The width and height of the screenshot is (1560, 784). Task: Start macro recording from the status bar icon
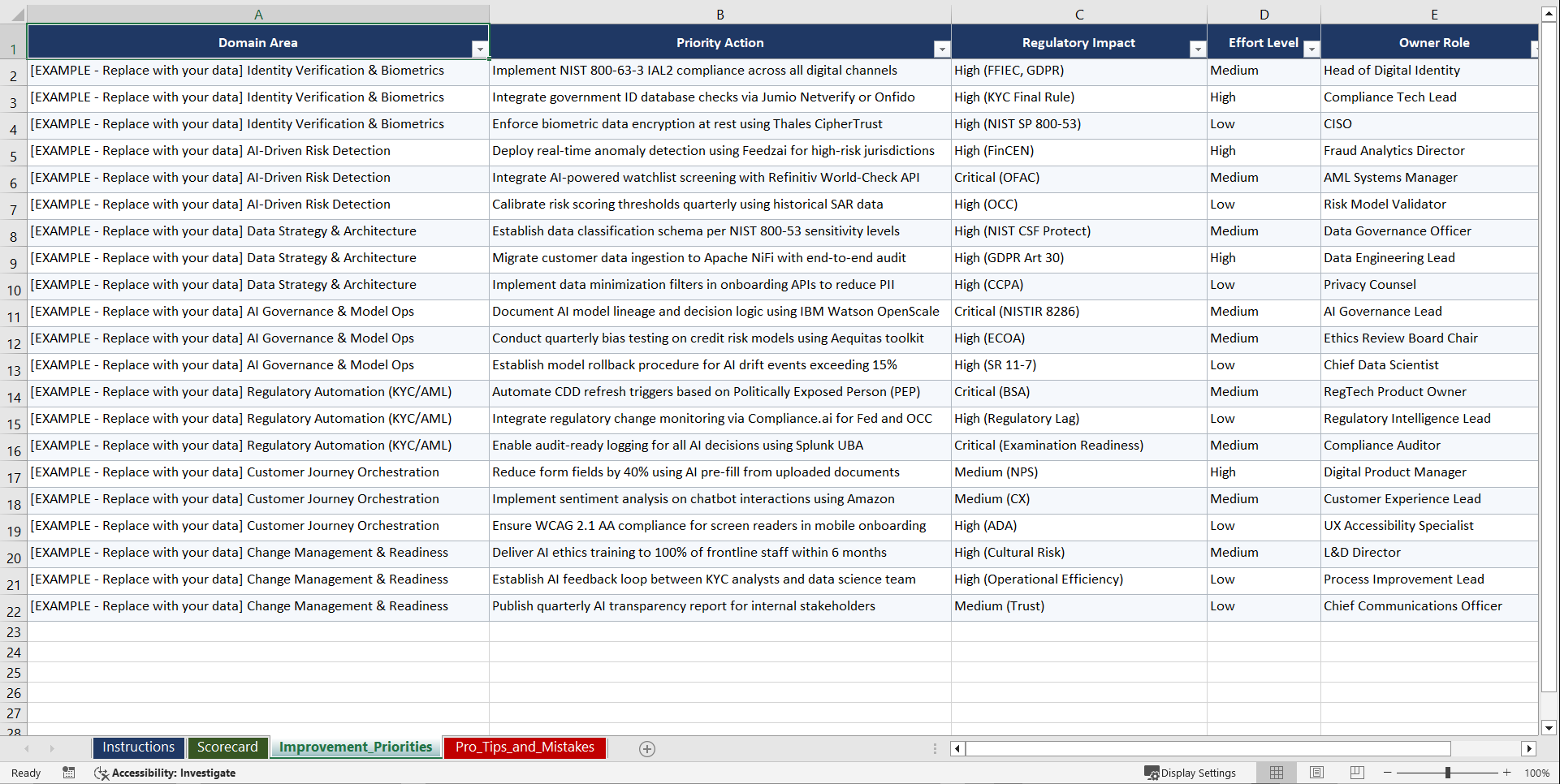point(69,773)
